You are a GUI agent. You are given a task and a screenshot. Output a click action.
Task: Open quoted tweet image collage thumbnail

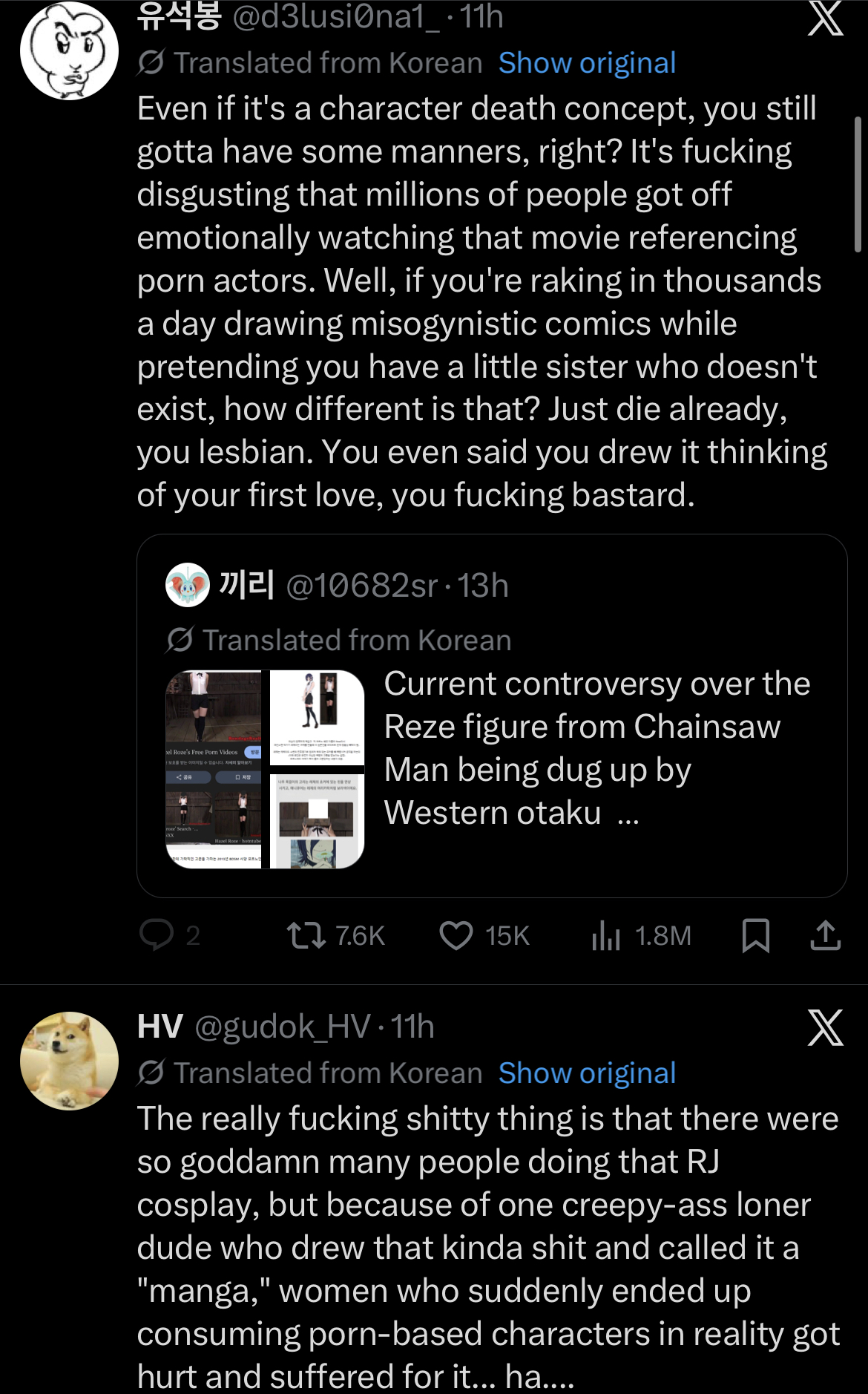(265, 769)
